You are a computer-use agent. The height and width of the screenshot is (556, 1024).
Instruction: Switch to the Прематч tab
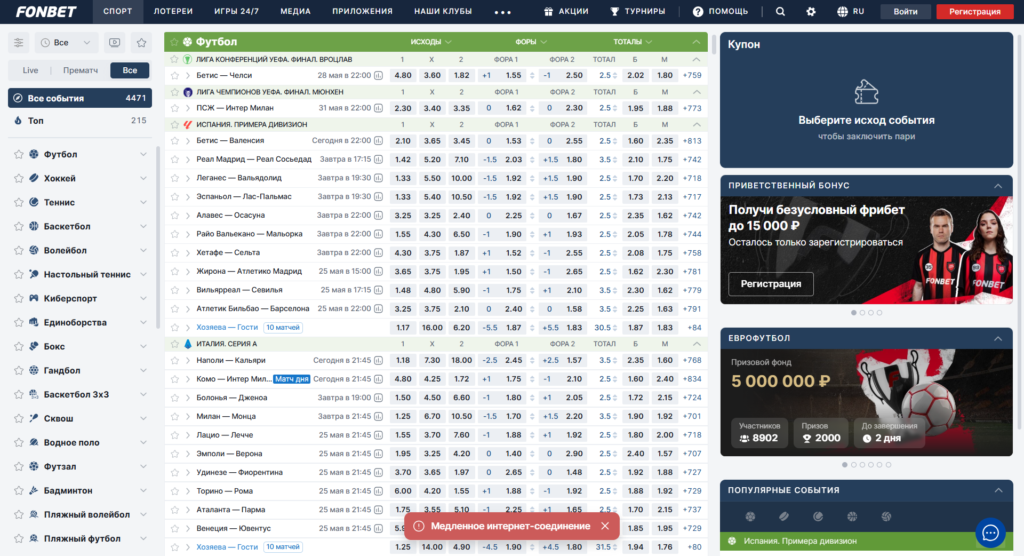(80, 70)
